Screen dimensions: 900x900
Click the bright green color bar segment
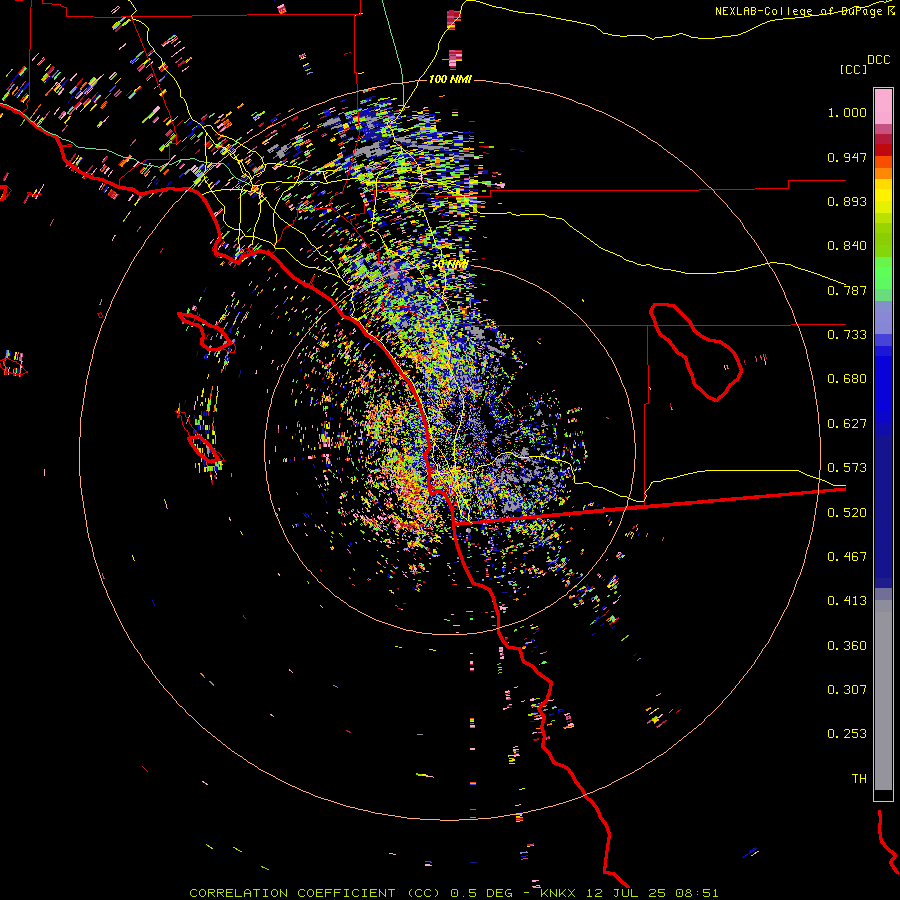click(x=883, y=273)
